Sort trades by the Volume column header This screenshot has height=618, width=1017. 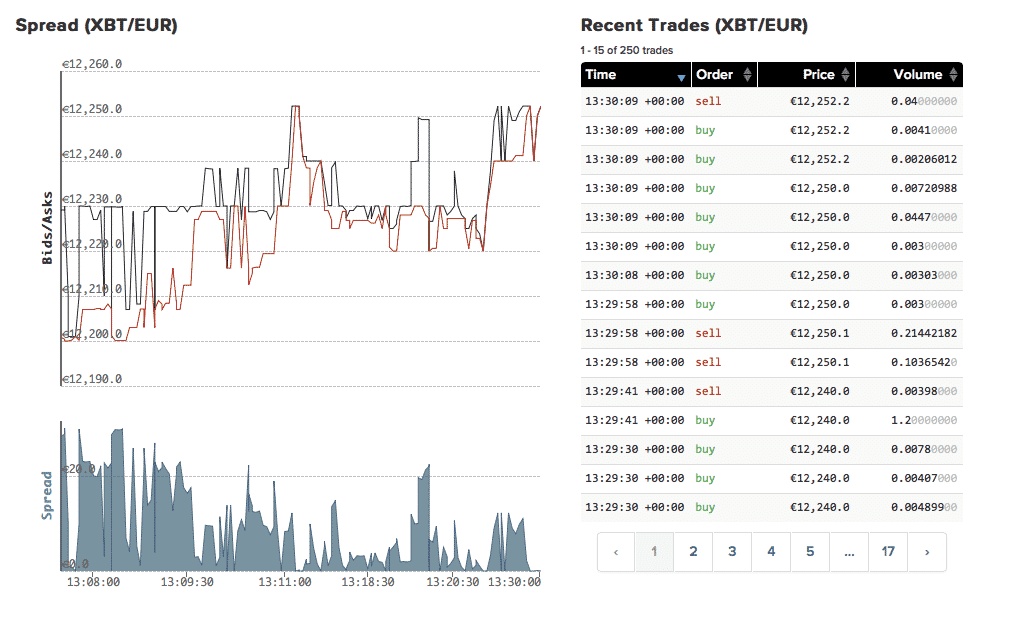click(909, 75)
